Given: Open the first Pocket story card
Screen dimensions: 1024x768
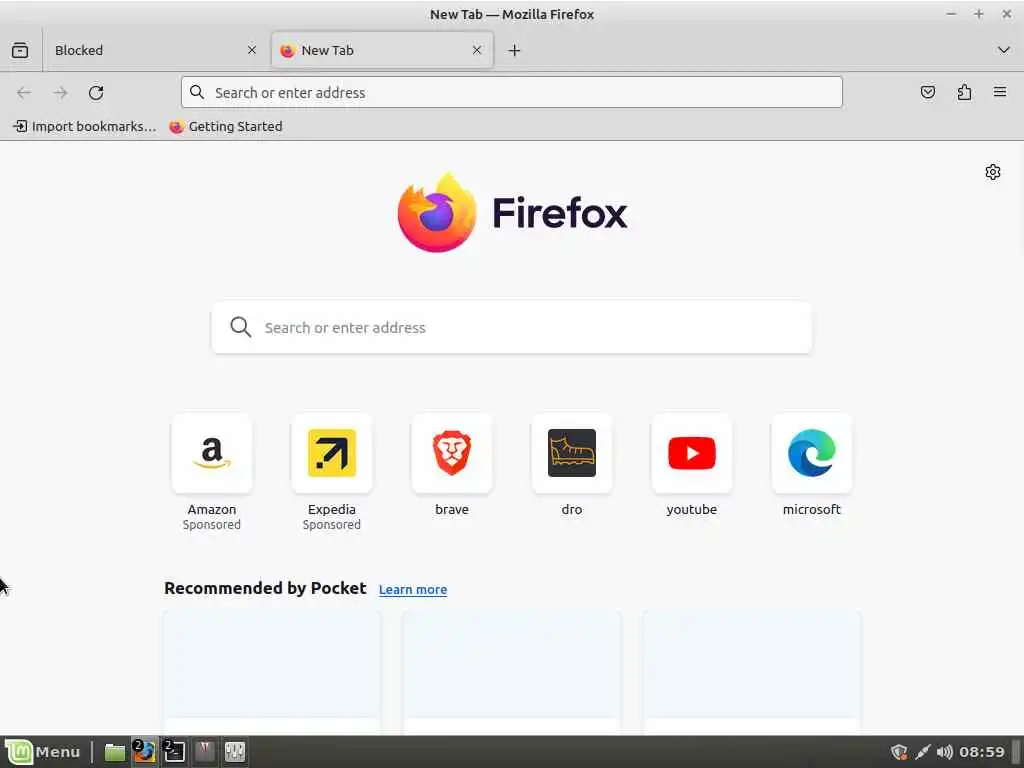Looking at the screenshot, I should pyautogui.click(x=272, y=673).
